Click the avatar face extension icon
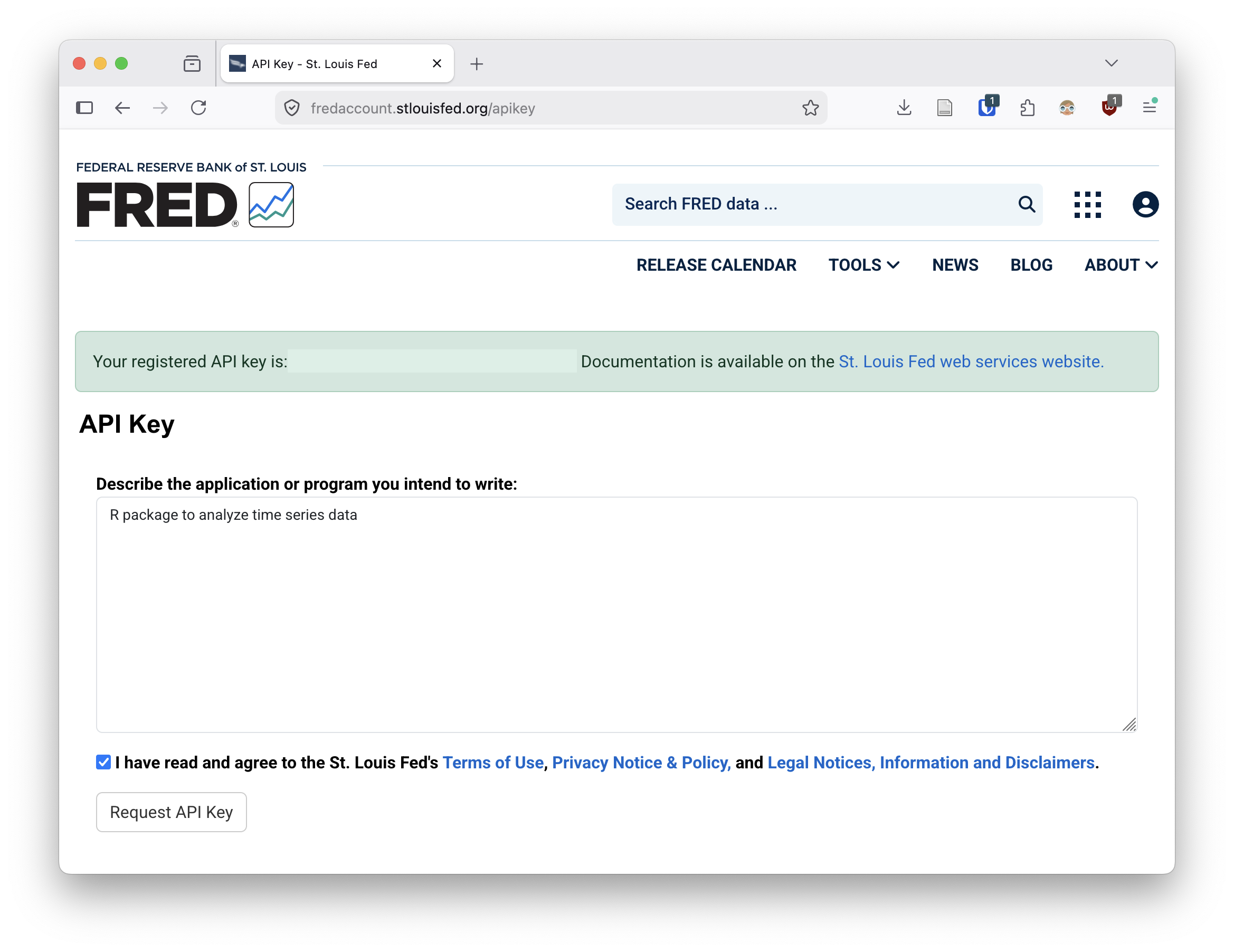 tap(1067, 107)
